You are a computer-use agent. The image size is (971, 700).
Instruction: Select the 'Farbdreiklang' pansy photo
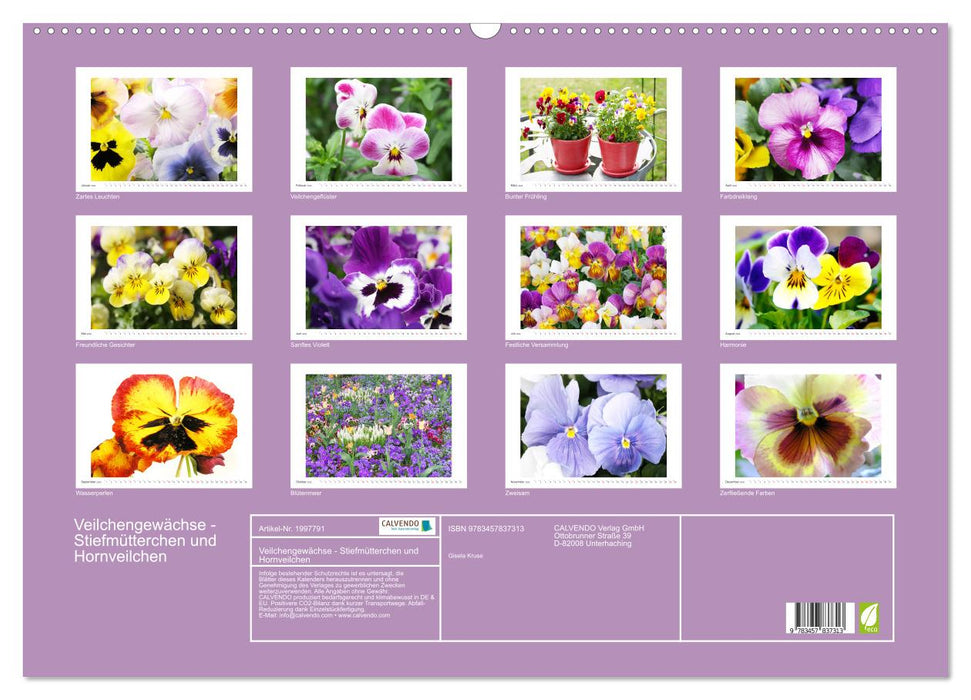coord(808,129)
